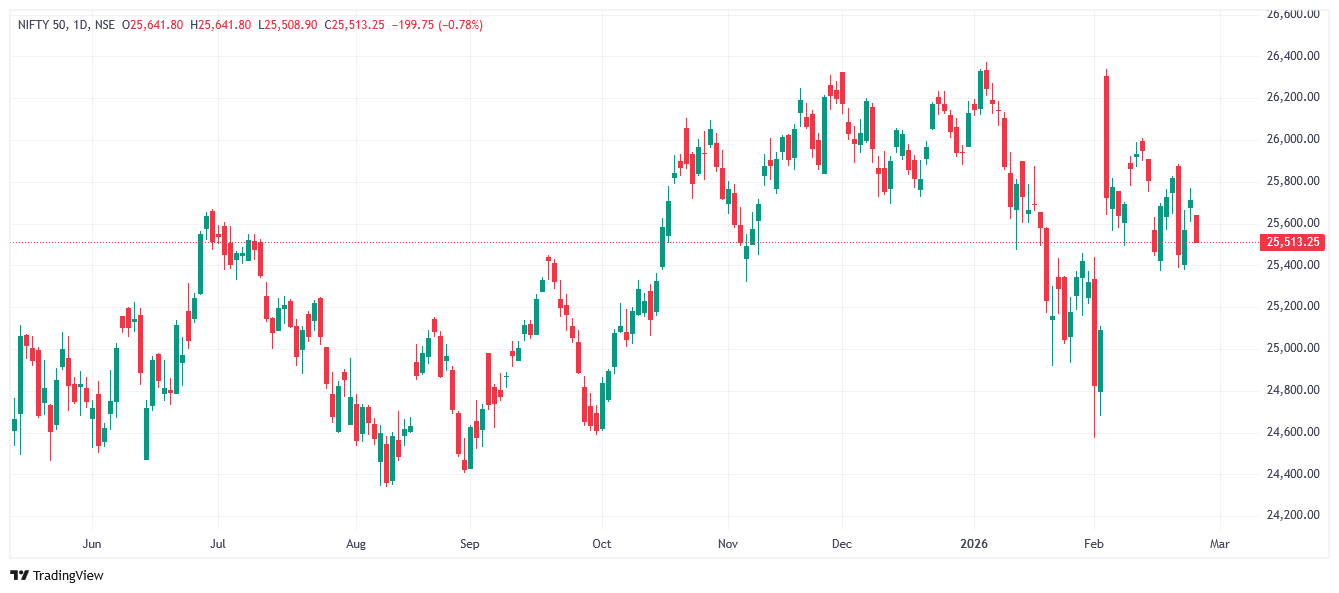This screenshot has width=1339, height=593.
Task: Select the Jul time axis label
Action: point(217,544)
